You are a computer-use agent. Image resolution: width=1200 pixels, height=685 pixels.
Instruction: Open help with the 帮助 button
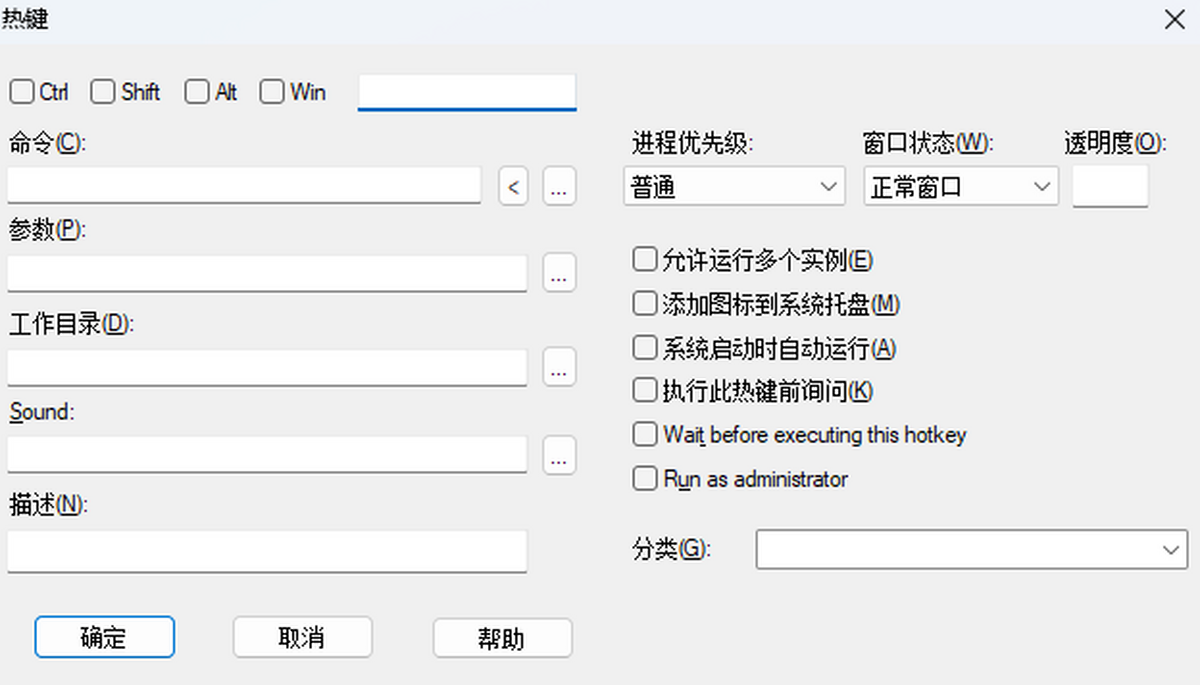tap(502, 637)
